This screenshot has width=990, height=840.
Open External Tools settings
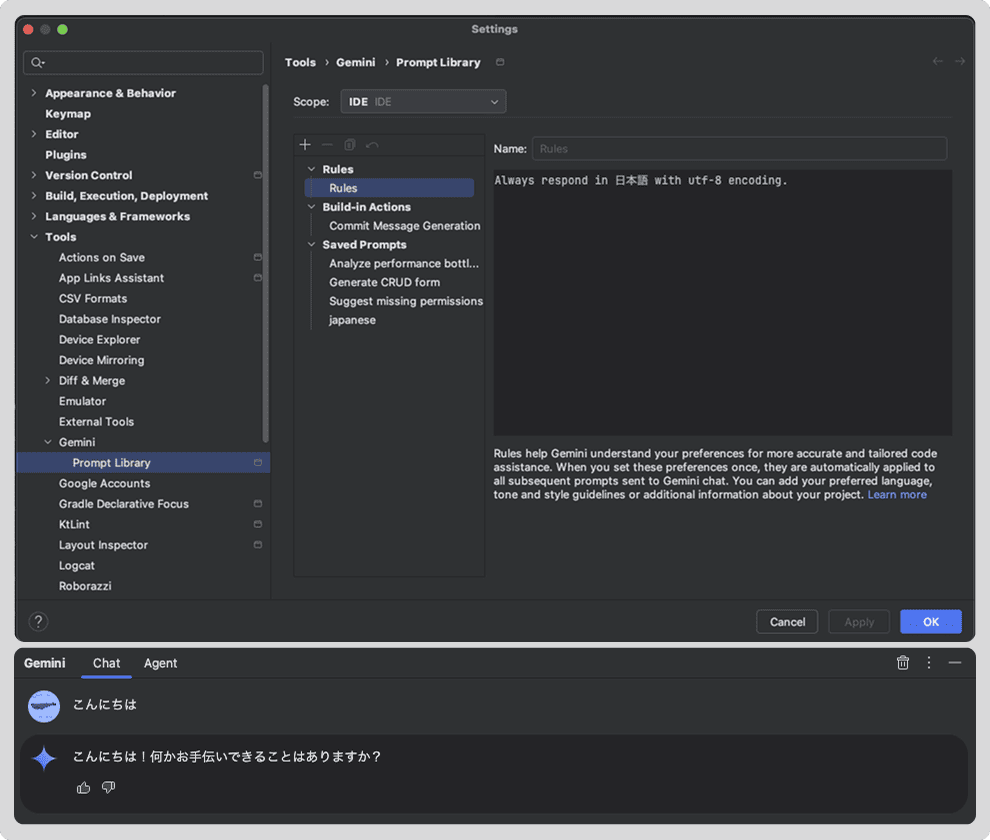[96, 421]
